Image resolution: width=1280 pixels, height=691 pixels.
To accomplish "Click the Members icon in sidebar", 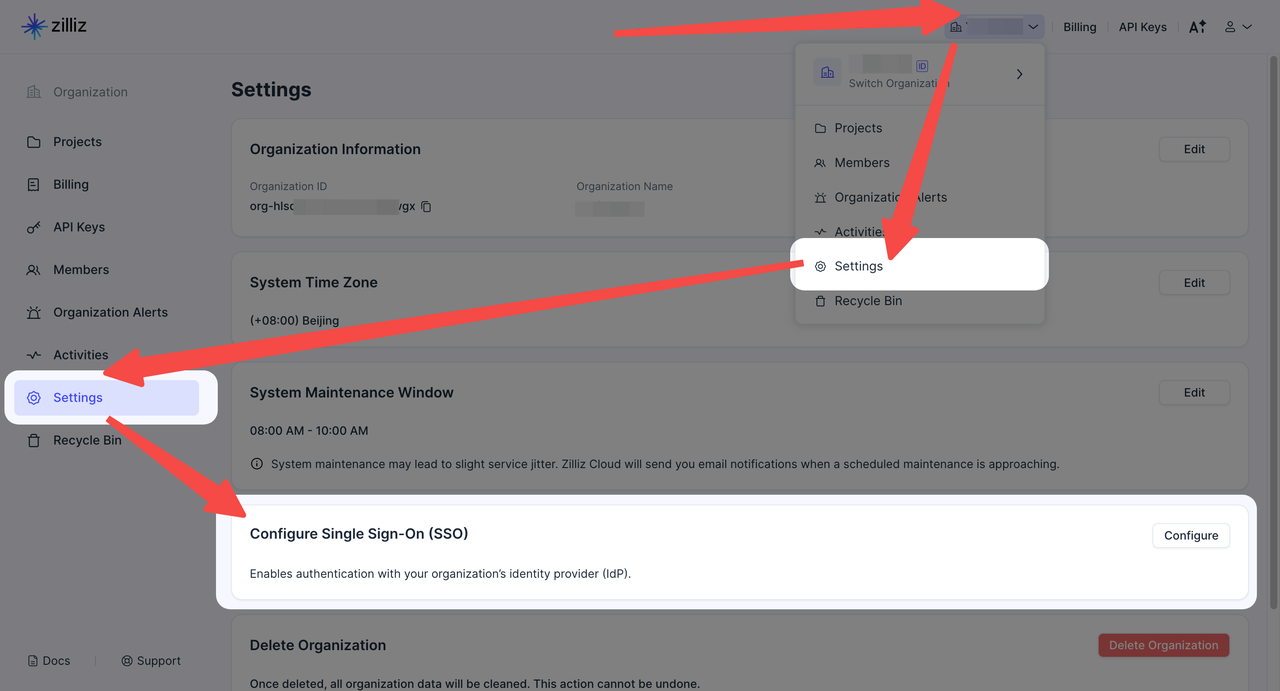I will pyautogui.click(x=34, y=270).
